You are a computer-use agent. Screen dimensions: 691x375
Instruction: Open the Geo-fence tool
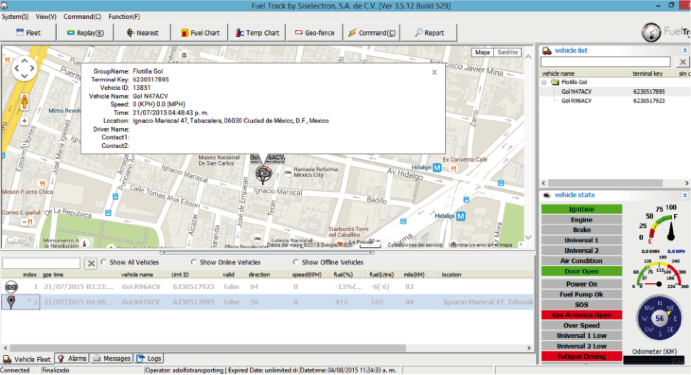coord(315,33)
